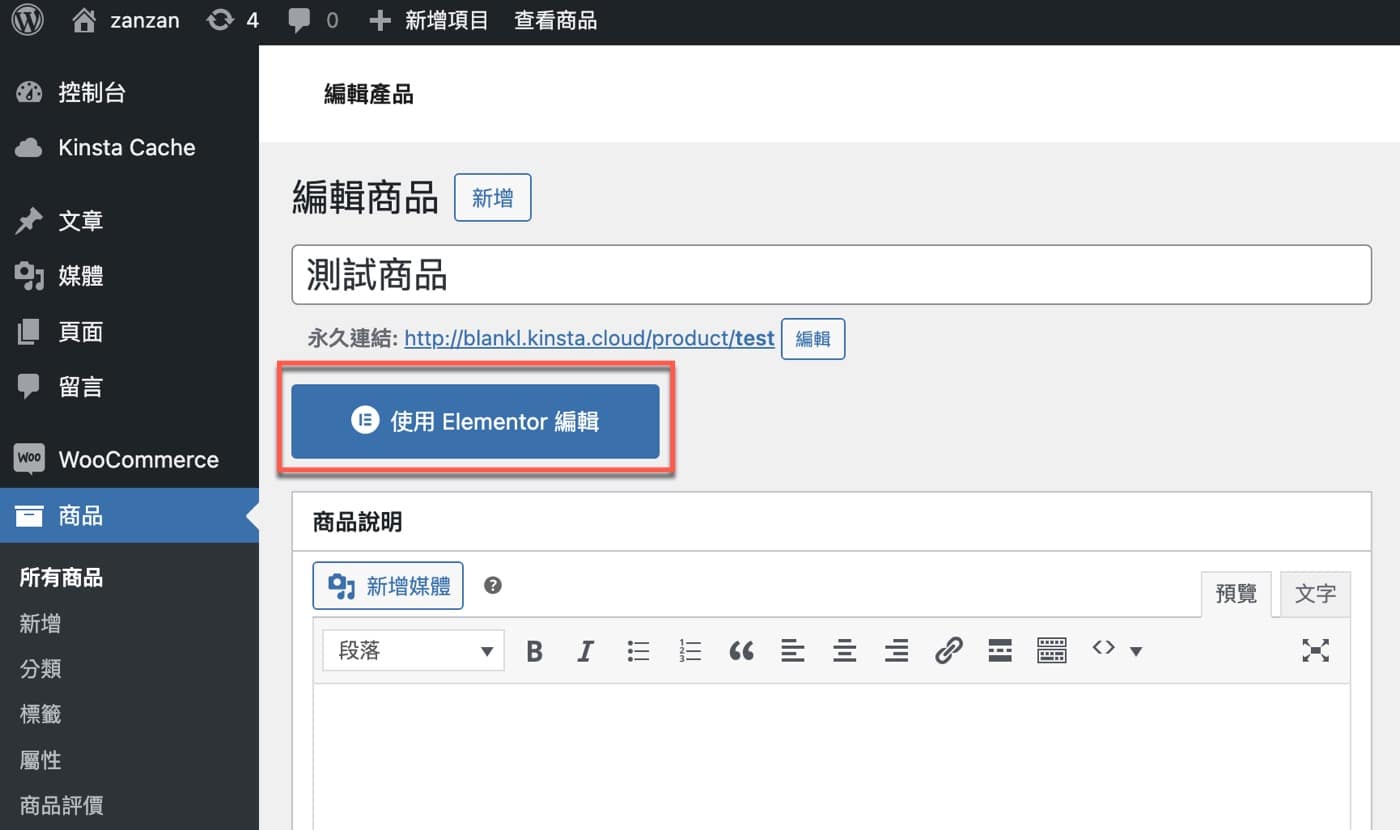Image resolution: width=1400 pixels, height=830 pixels.
Task: Click the product title field 測試商品
Action: tap(831, 274)
